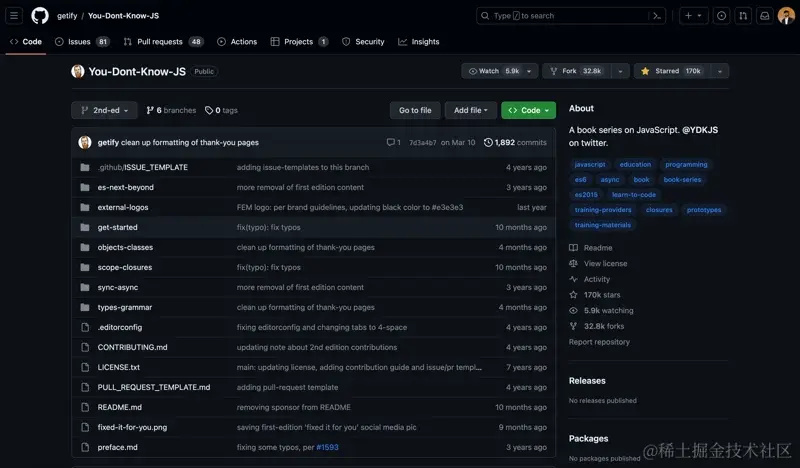Open the 2nd-ed branch selector
Viewport: 800px width, 468px height.
click(105, 110)
